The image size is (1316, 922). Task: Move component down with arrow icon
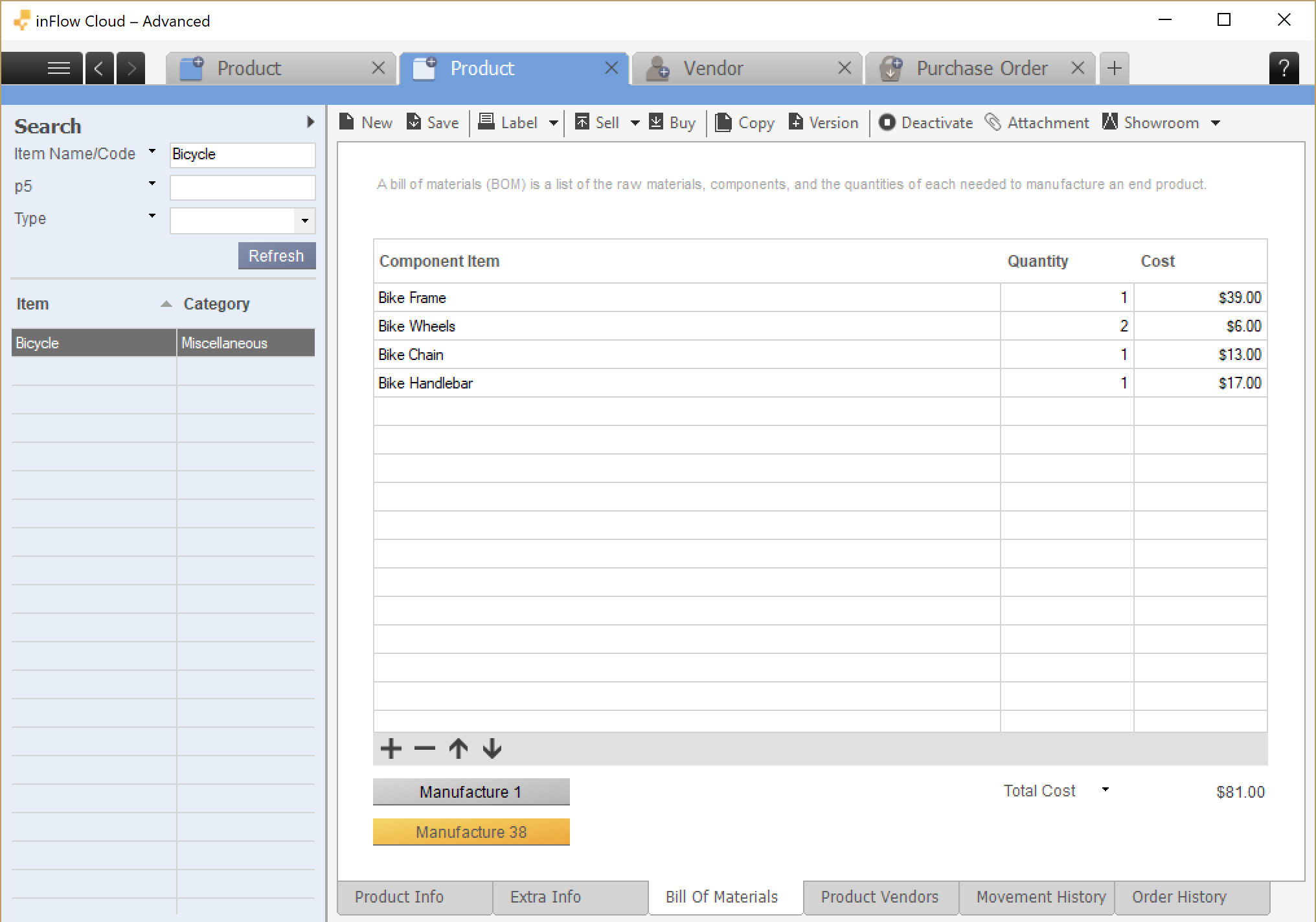click(x=492, y=748)
